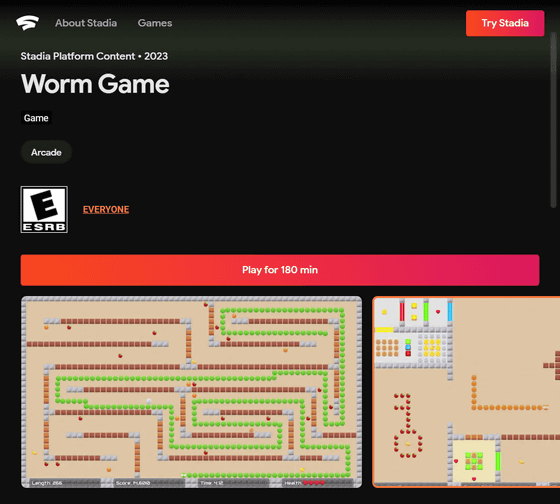Click the Try Stadia button

(x=505, y=23)
